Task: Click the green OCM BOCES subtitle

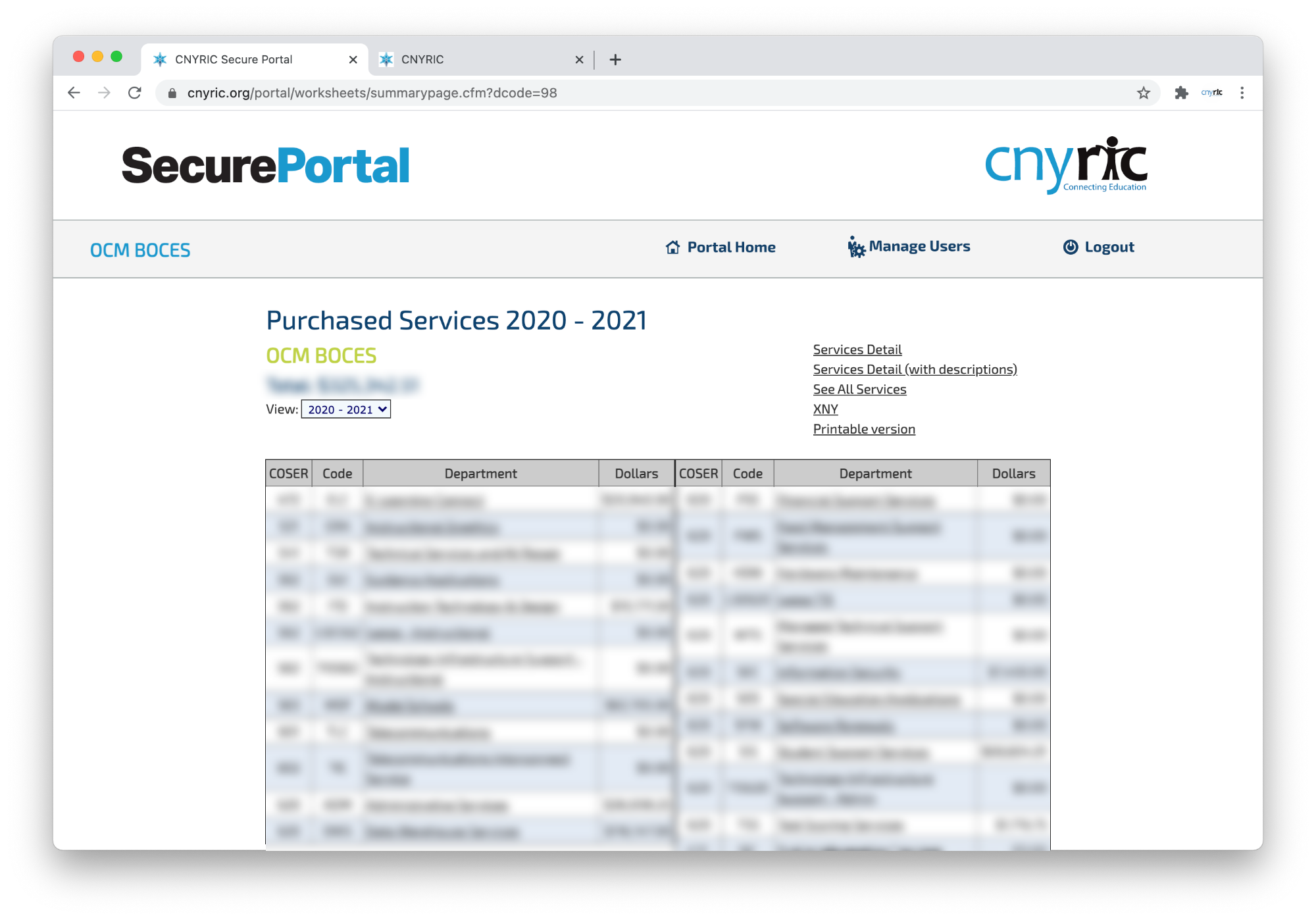Action: pyautogui.click(x=321, y=355)
